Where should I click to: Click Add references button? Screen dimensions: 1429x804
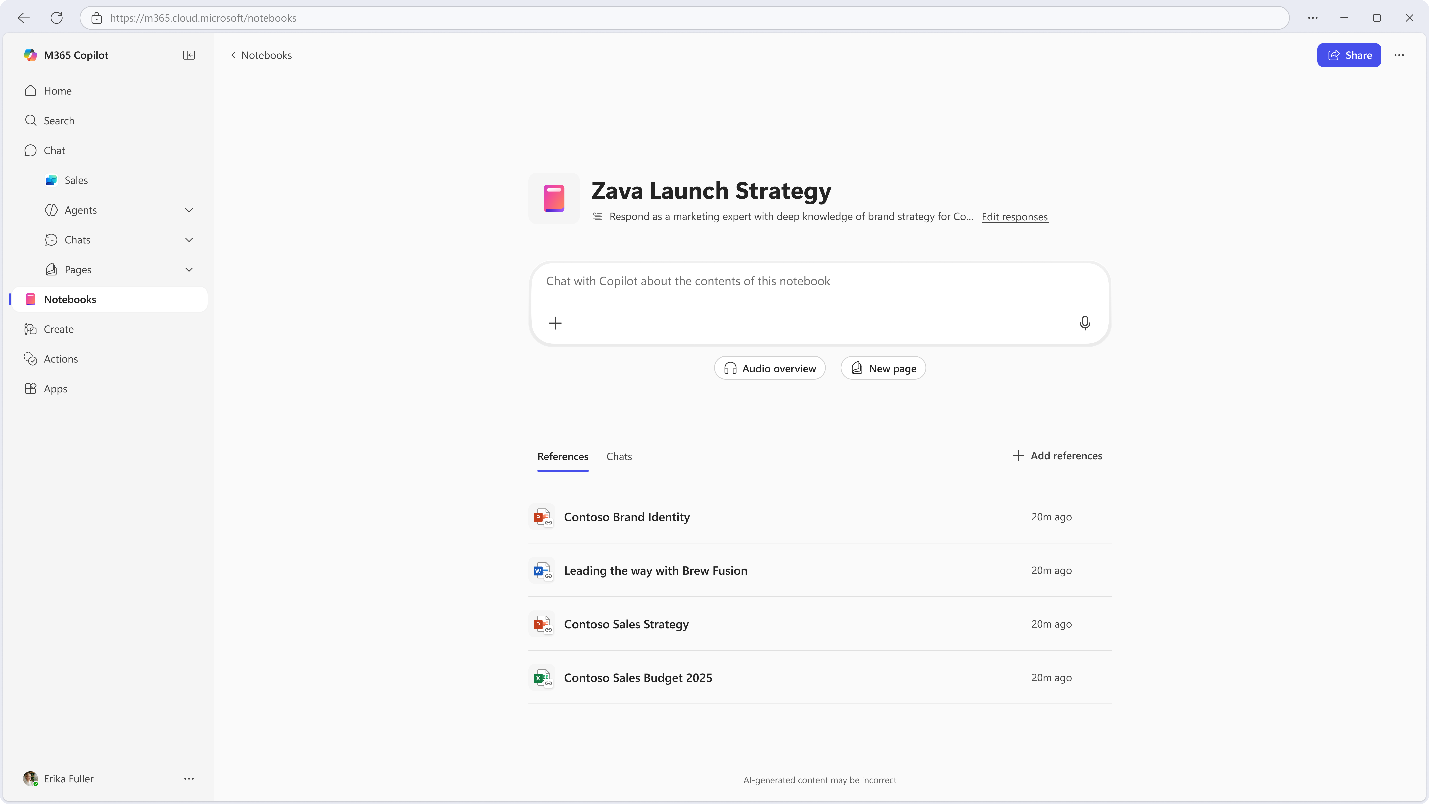point(1058,456)
